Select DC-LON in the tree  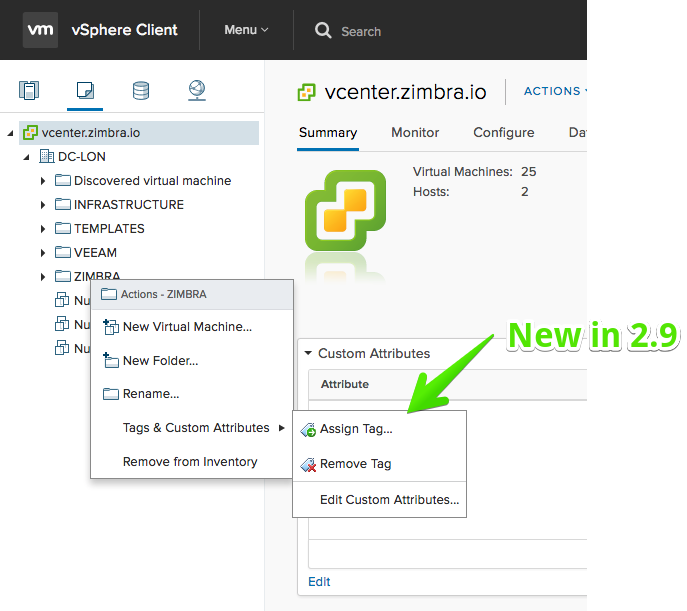[x=81, y=157]
